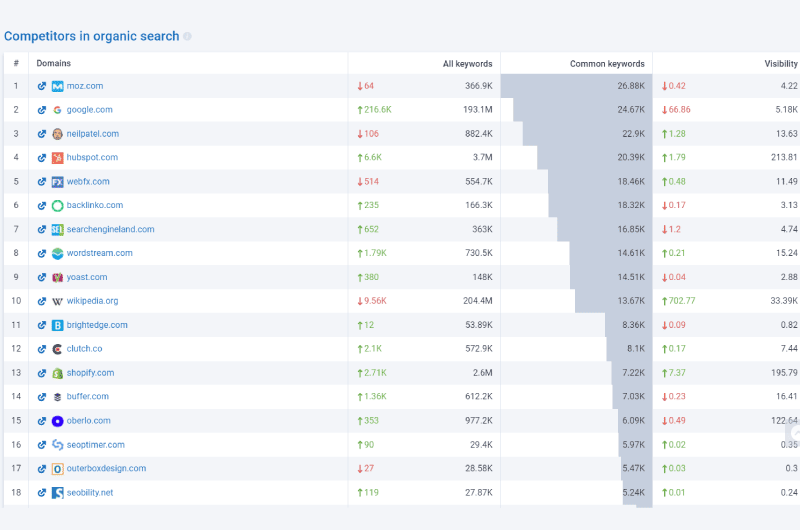Image resolution: width=800 pixels, height=530 pixels.
Task: Open the backlinko.com domain link
Action: click(94, 205)
